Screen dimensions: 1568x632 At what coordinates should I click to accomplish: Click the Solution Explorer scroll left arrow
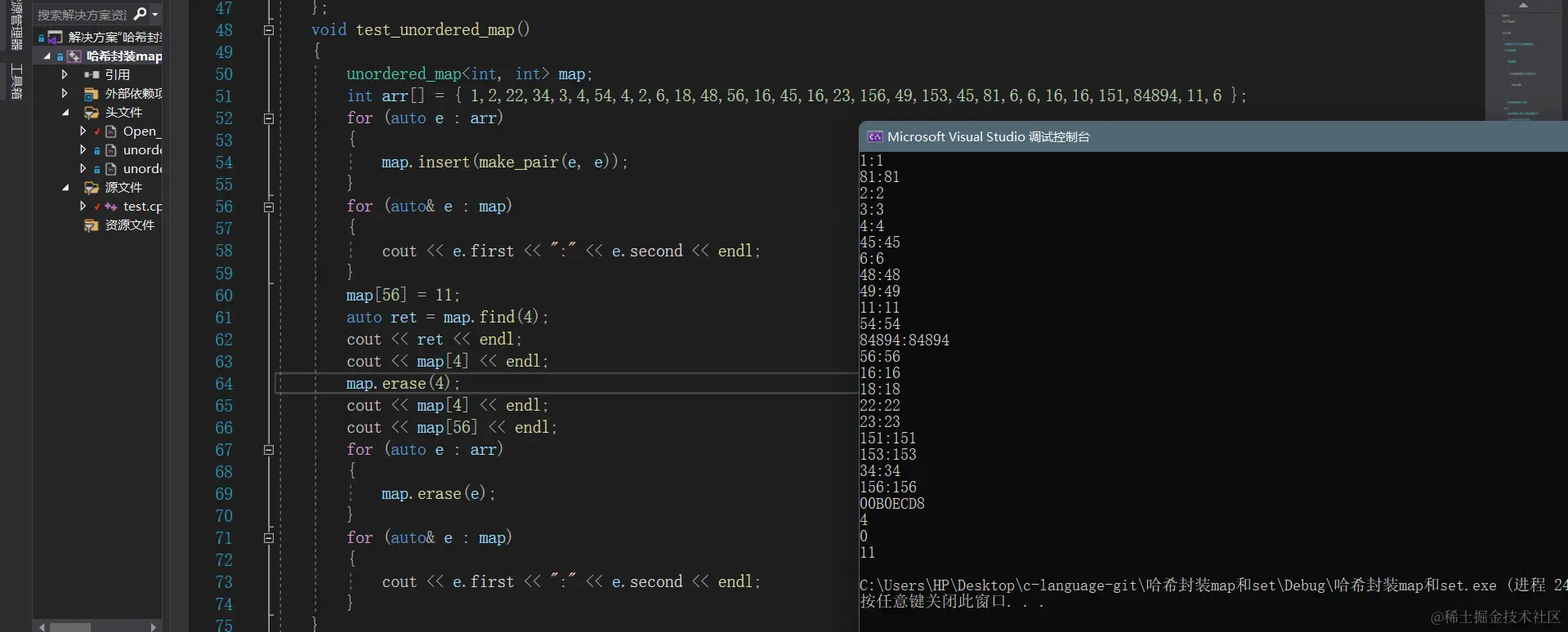click(42, 626)
